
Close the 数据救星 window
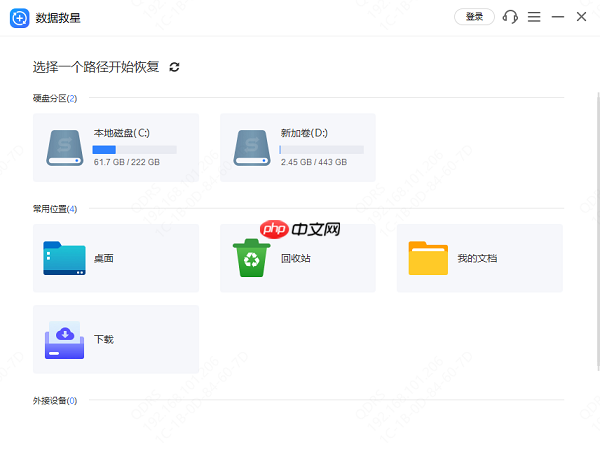(582, 17)
